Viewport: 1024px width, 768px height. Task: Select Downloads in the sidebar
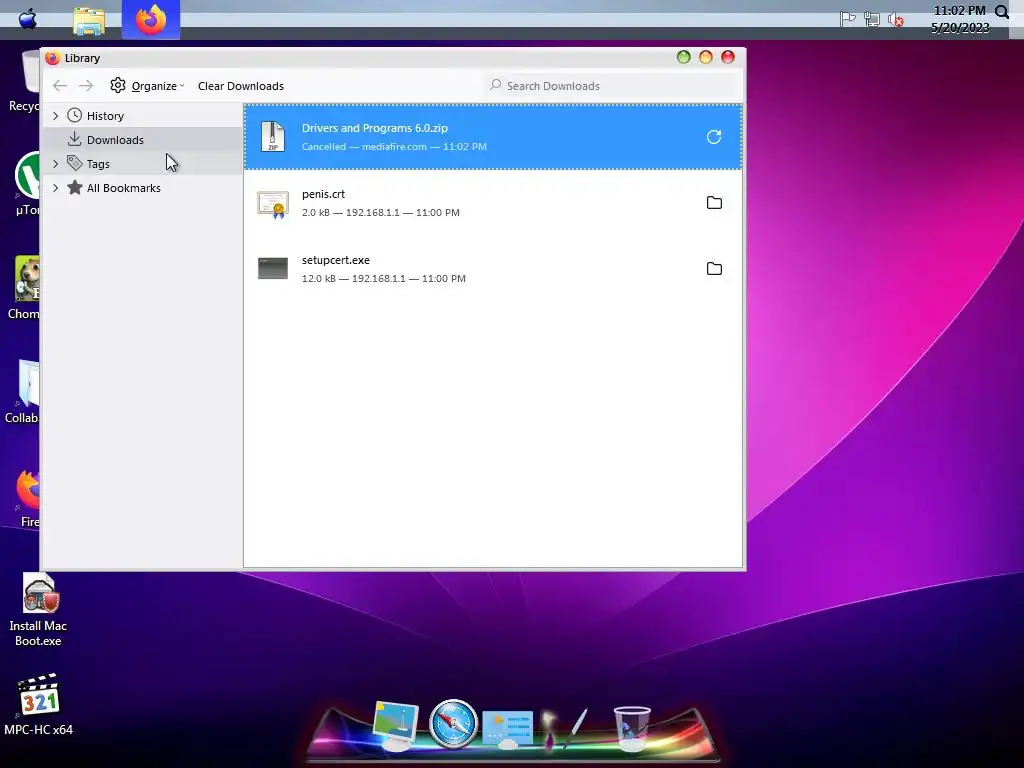point(142,140)
